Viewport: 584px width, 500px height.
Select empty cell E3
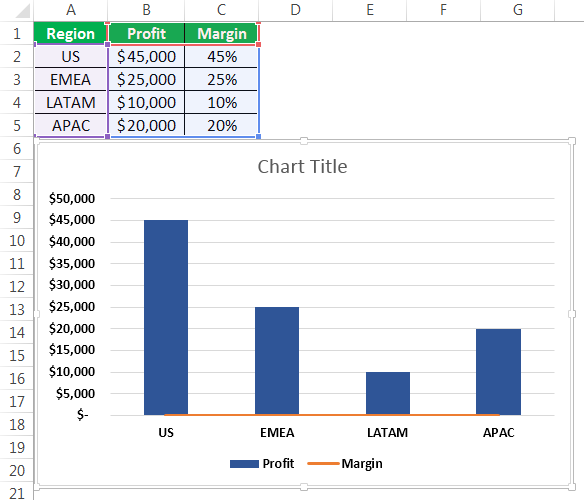pos(370,79)
